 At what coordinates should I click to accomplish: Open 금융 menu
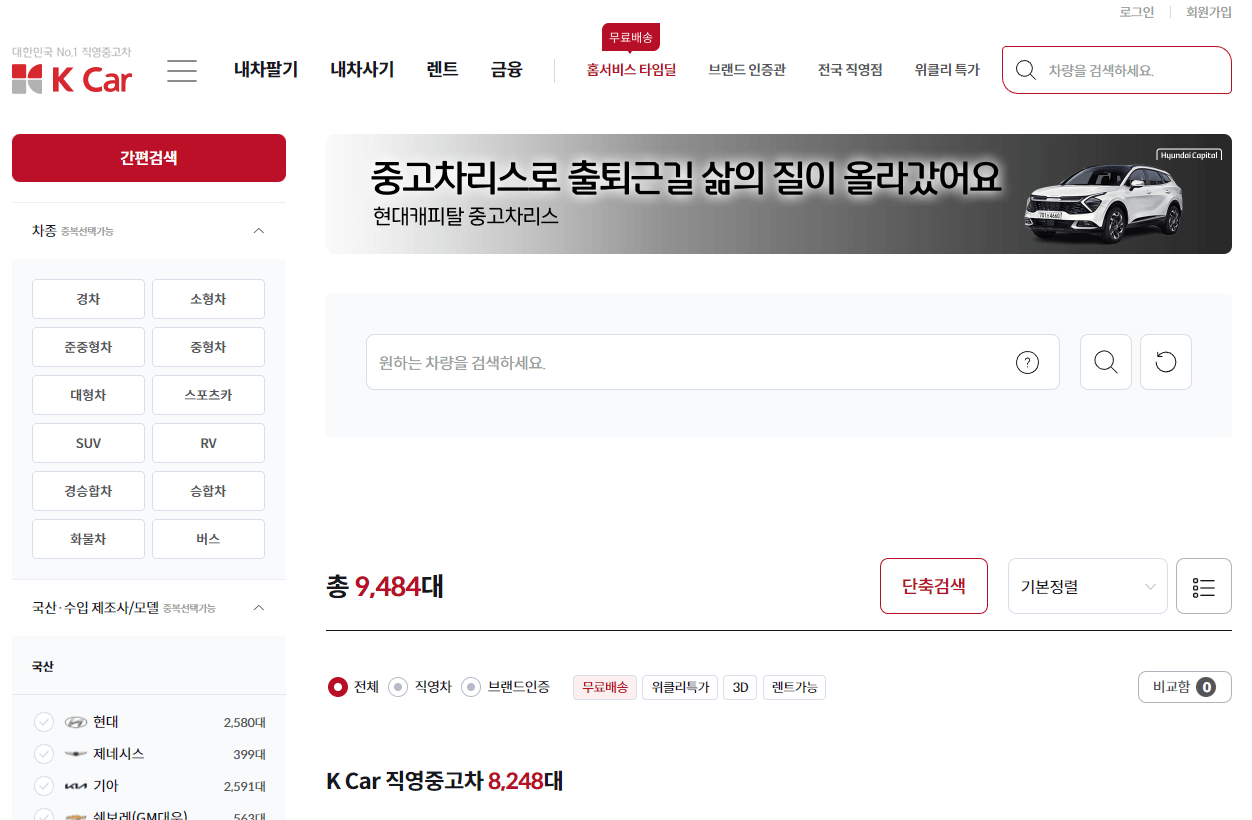[507, 70]
